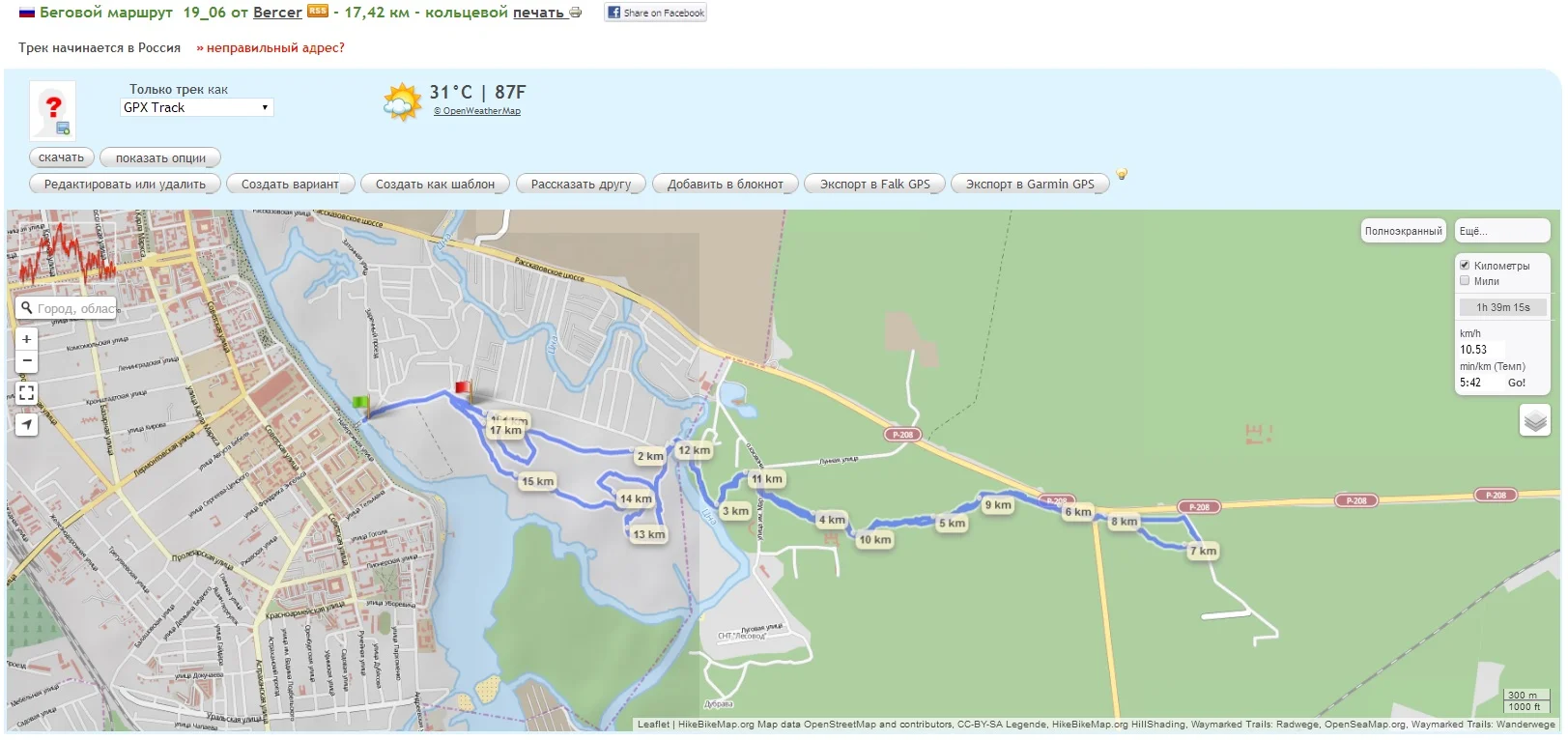Click Создать как шаблон button
This screenshot has width=1568, height=740.
(x=435, y=184)
